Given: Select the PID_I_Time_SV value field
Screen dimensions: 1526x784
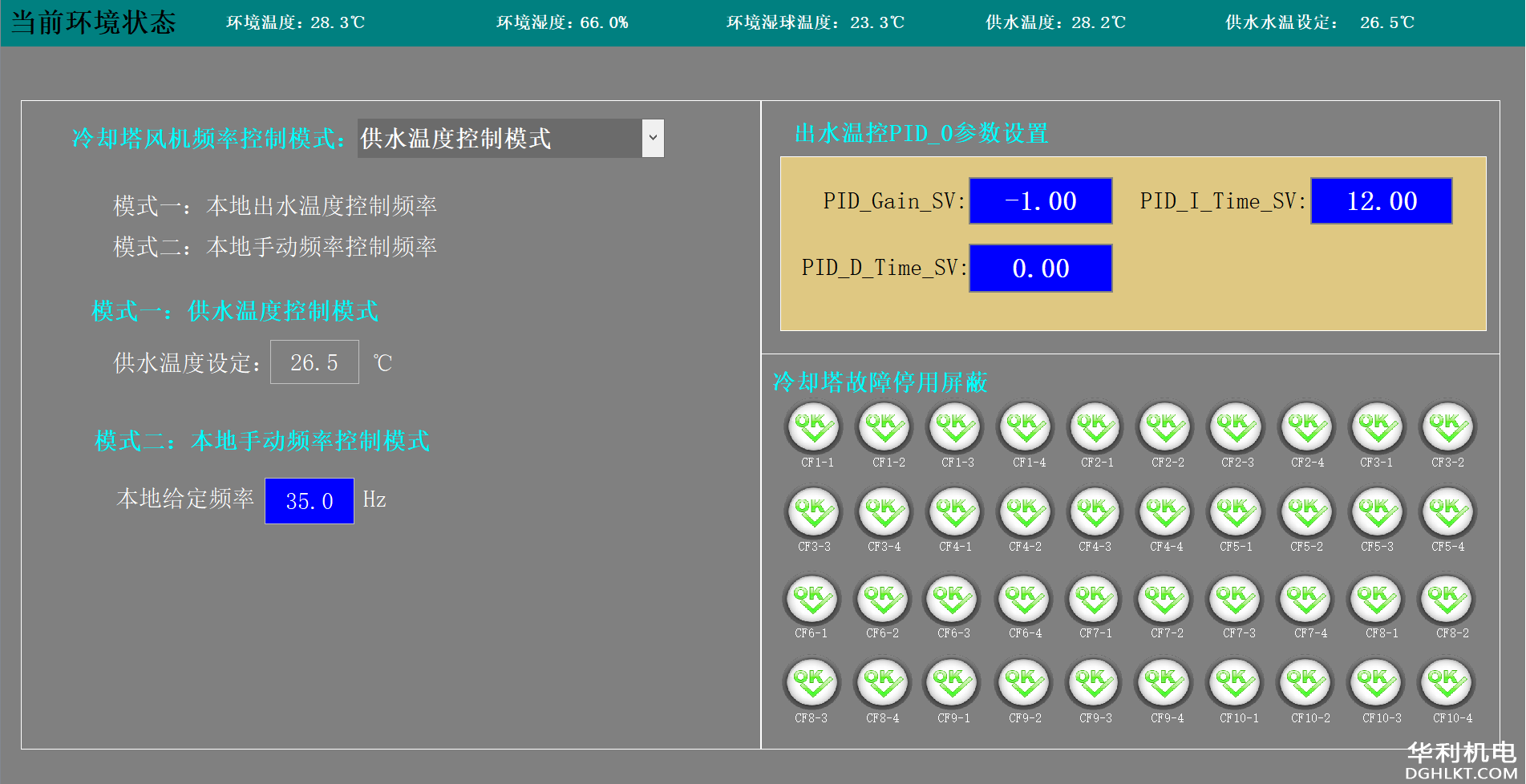Looking at the screenshot, I should [1381, 201].
